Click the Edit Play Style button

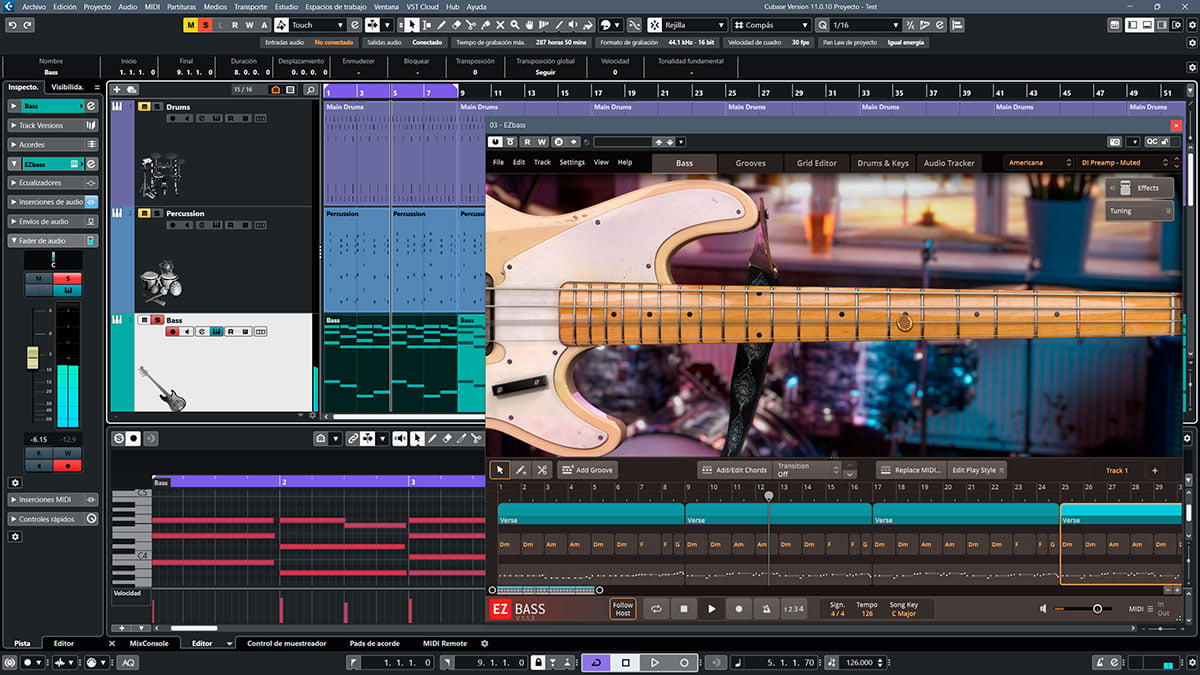(977, 470)
